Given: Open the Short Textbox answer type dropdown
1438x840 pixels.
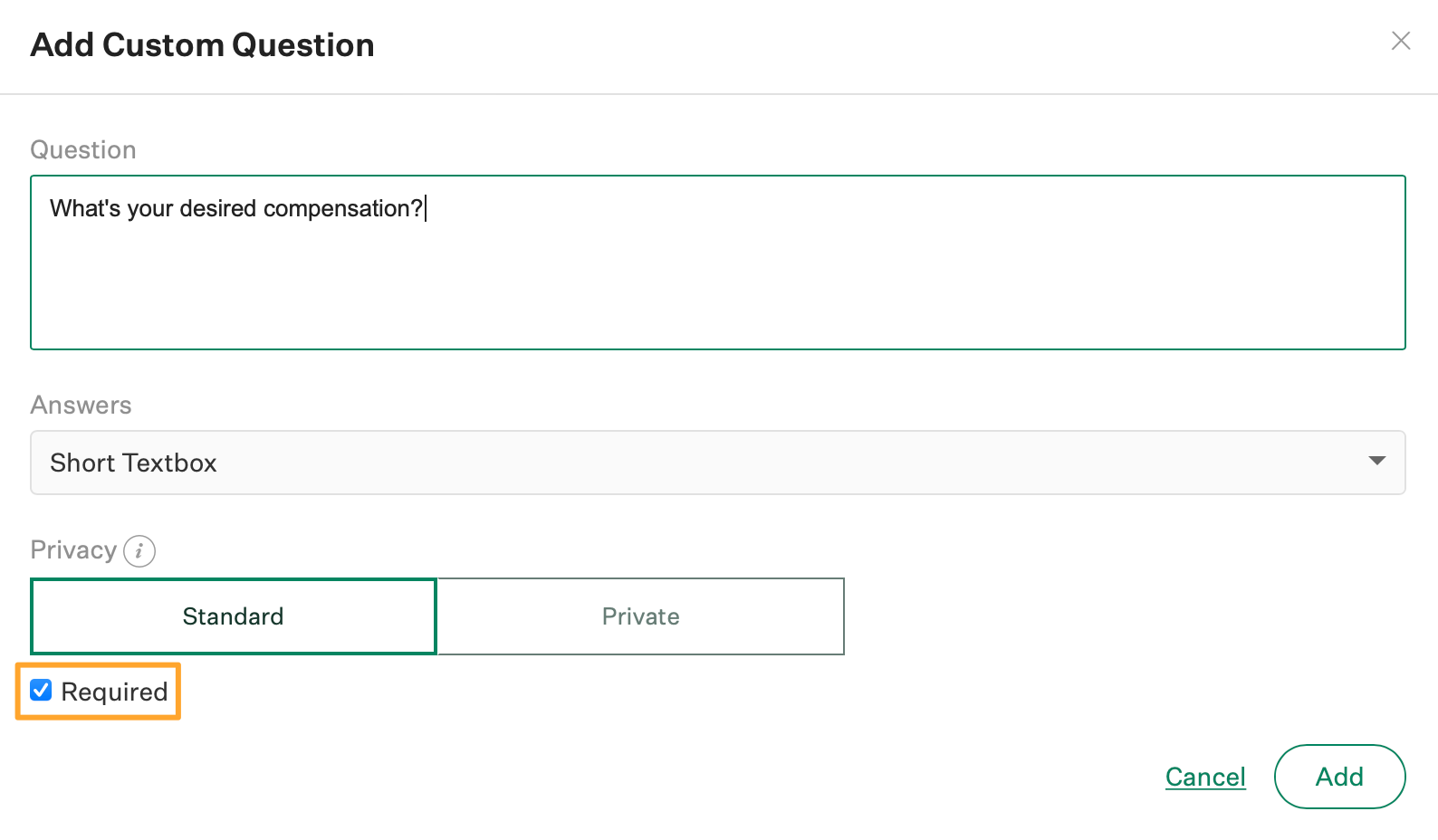Looking at the screenshot, I should coord(717,463).
